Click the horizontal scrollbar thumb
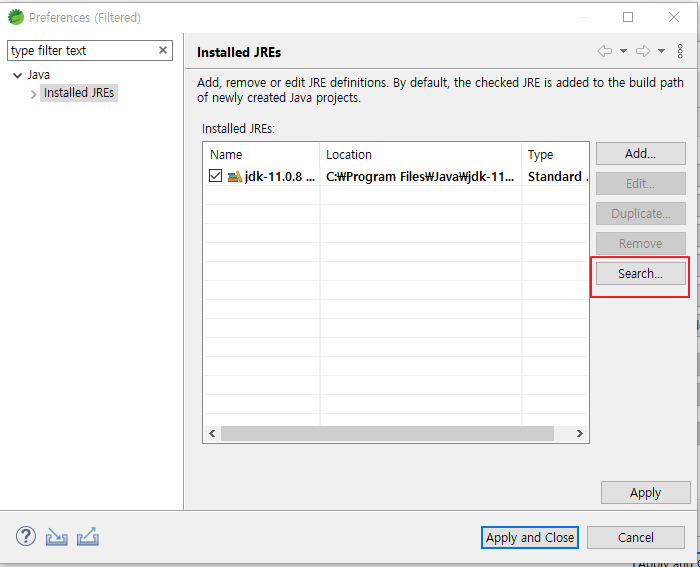700x567 pixels. (388, 434)
